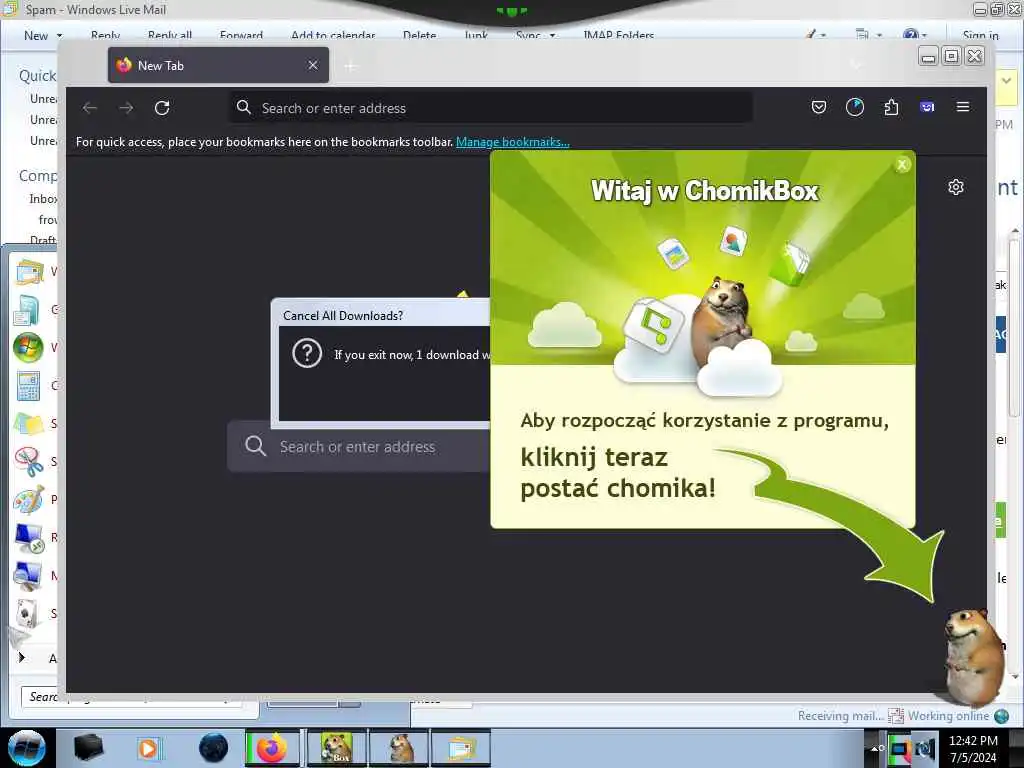
Task: Open the green Windows orb icon in Start menu
Action: point(28,347)
